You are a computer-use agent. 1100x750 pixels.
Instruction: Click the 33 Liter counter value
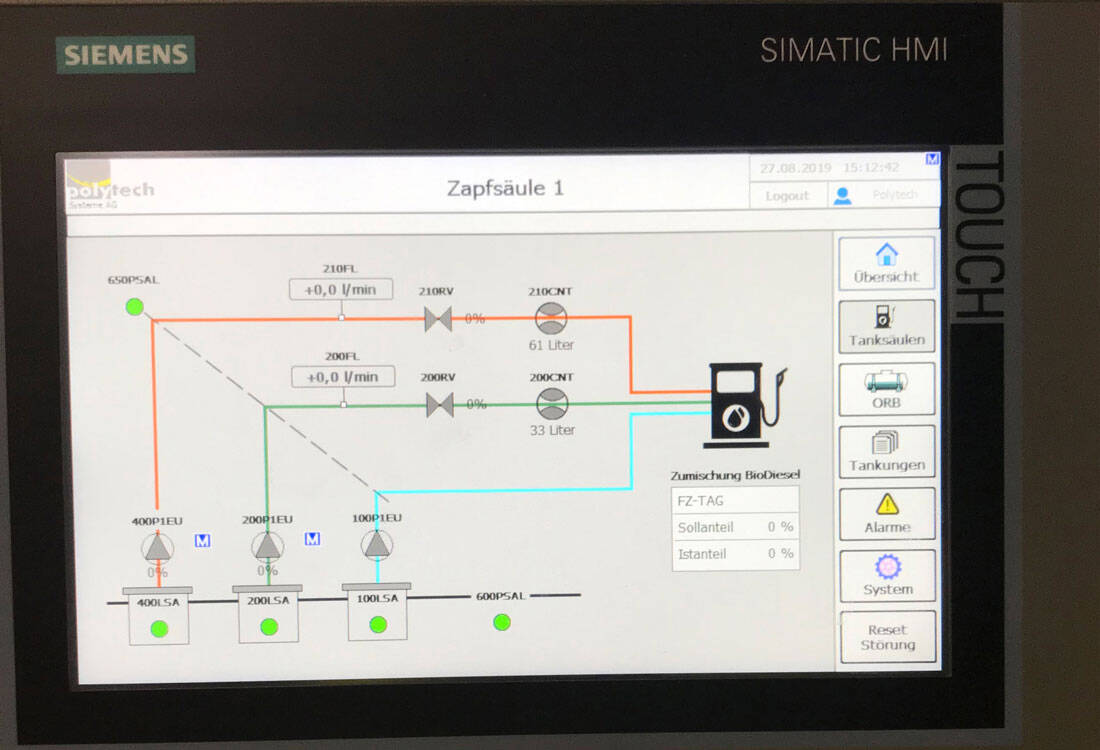point(552,430)
